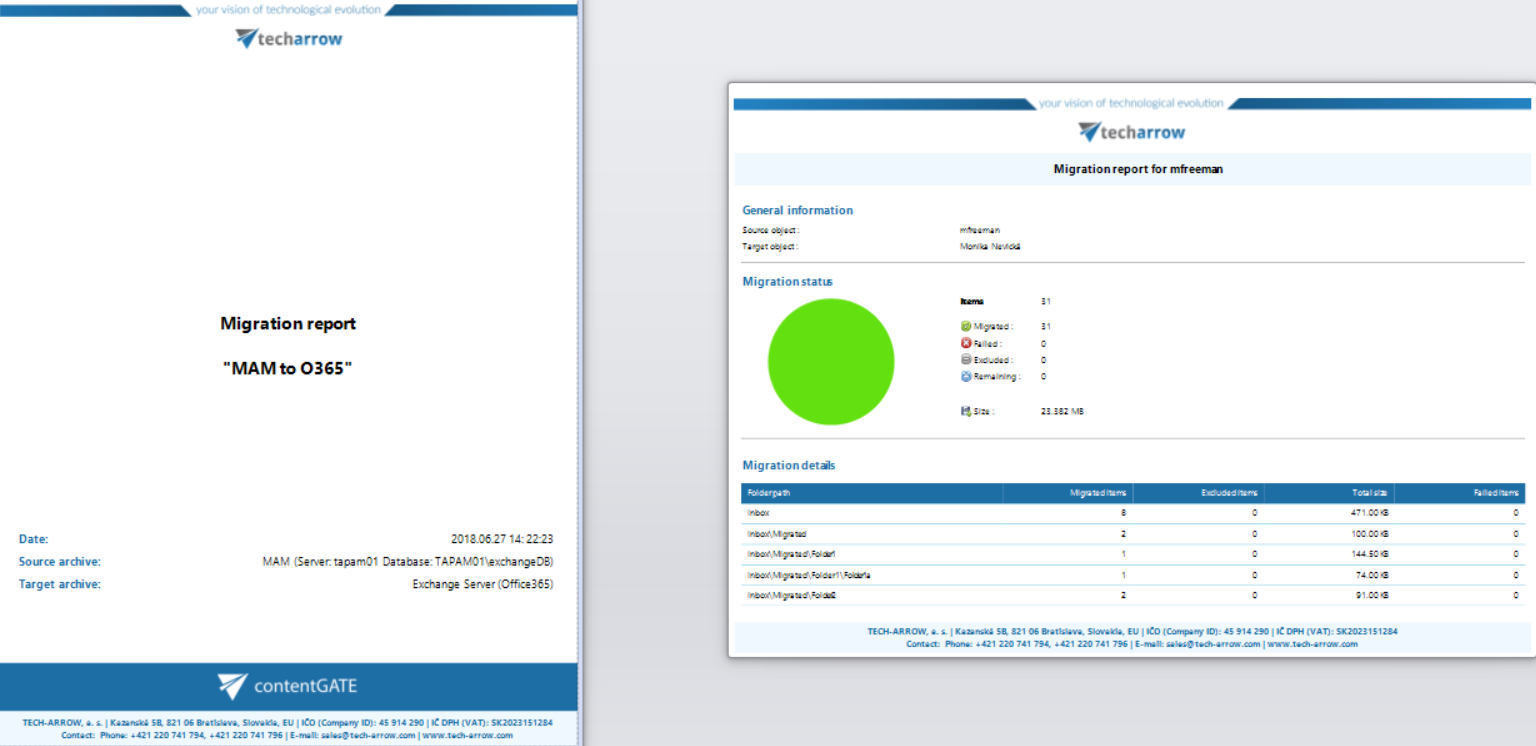Click the 'Migration details' section heading
The width and height of the screenshot is (1536, 746).
pyautogui.click(x=788, y=466)
